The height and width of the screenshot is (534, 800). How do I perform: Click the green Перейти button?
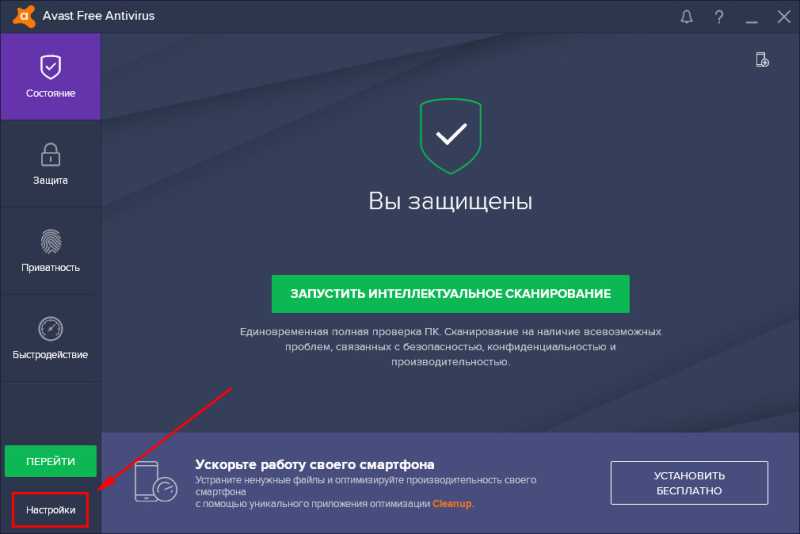(51, 461)
